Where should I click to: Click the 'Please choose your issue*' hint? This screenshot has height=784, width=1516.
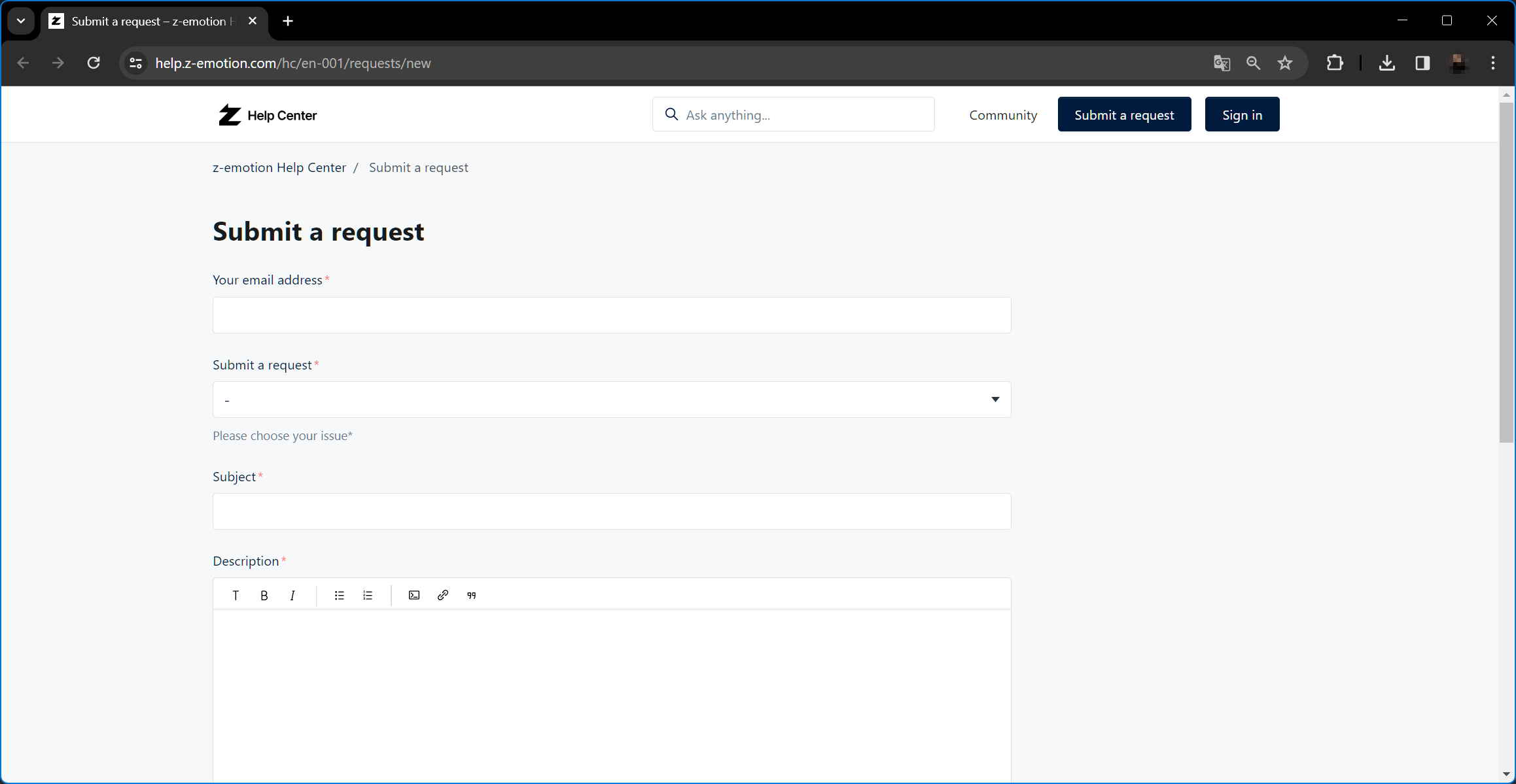coord(283,435)
